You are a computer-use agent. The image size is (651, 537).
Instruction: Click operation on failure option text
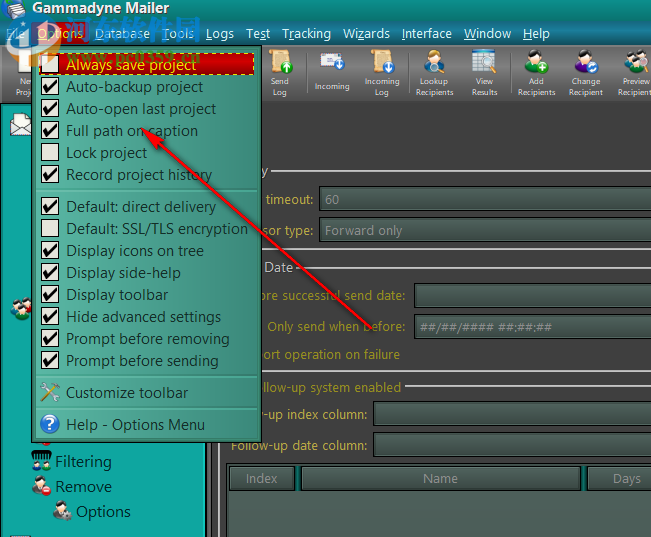point(331,355)
